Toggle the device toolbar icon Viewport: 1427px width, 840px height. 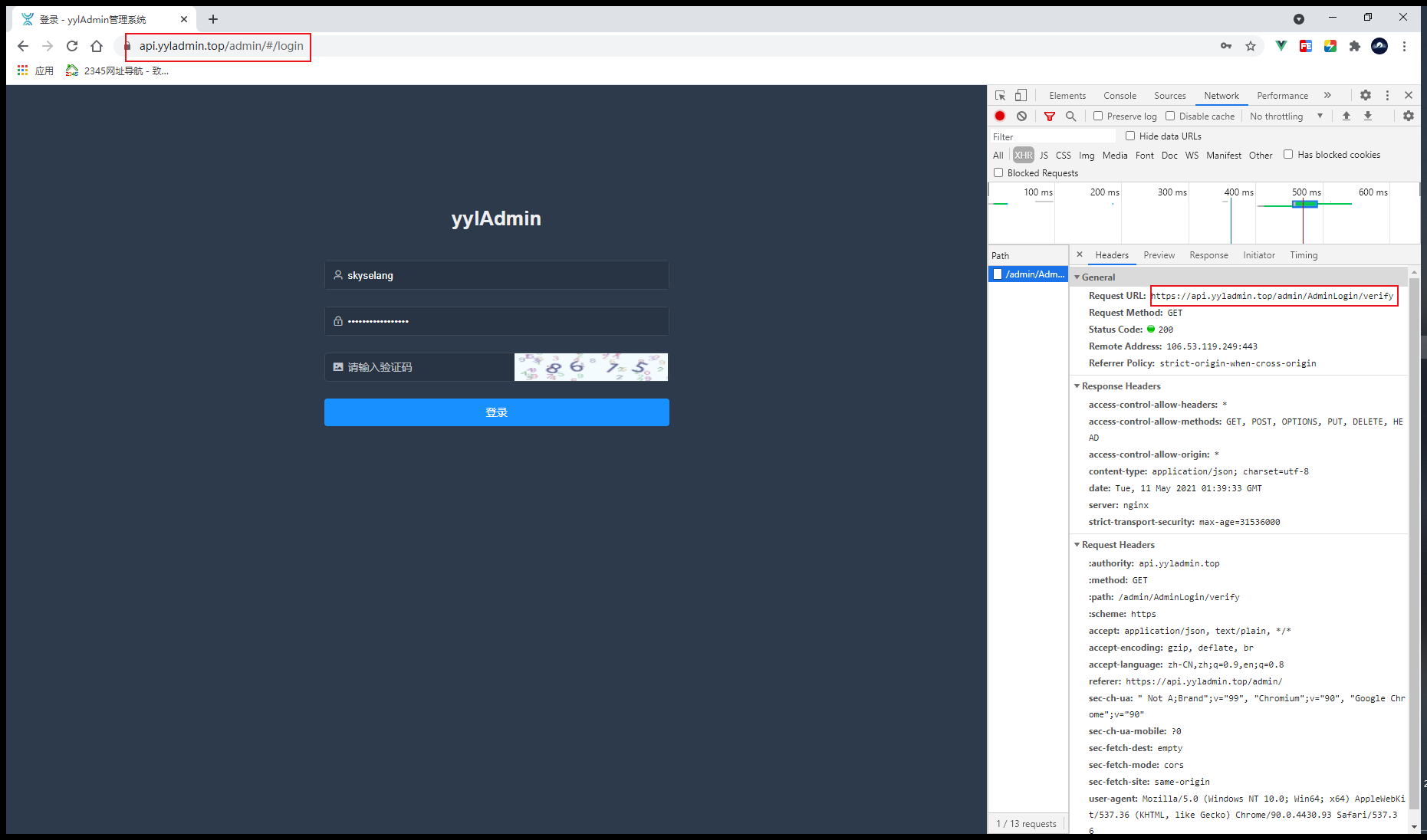coord(1021,95)
